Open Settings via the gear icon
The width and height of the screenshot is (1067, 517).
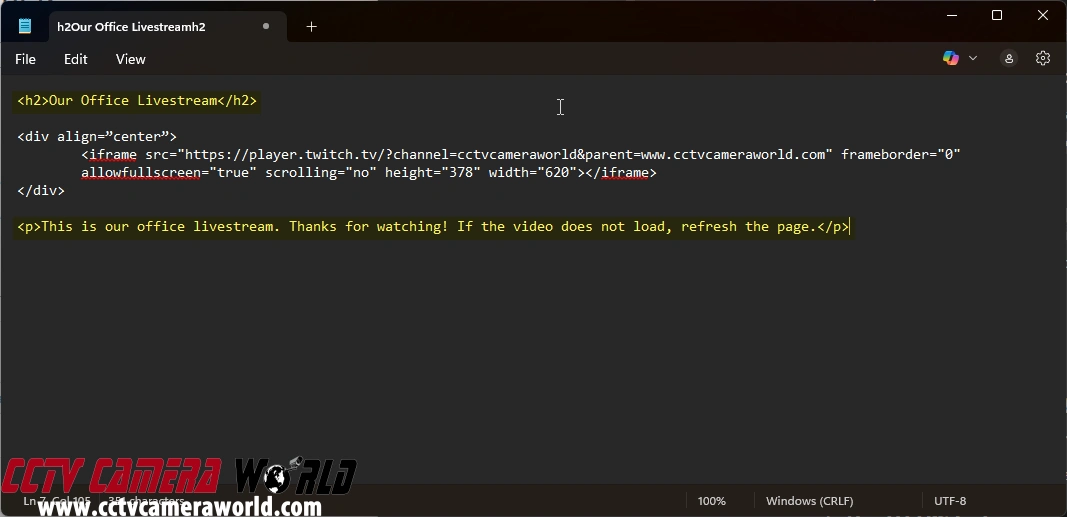coord(1043,59)
